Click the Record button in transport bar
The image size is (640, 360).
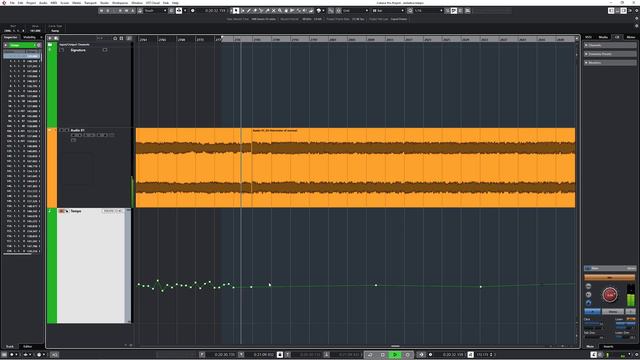[407, 355]
